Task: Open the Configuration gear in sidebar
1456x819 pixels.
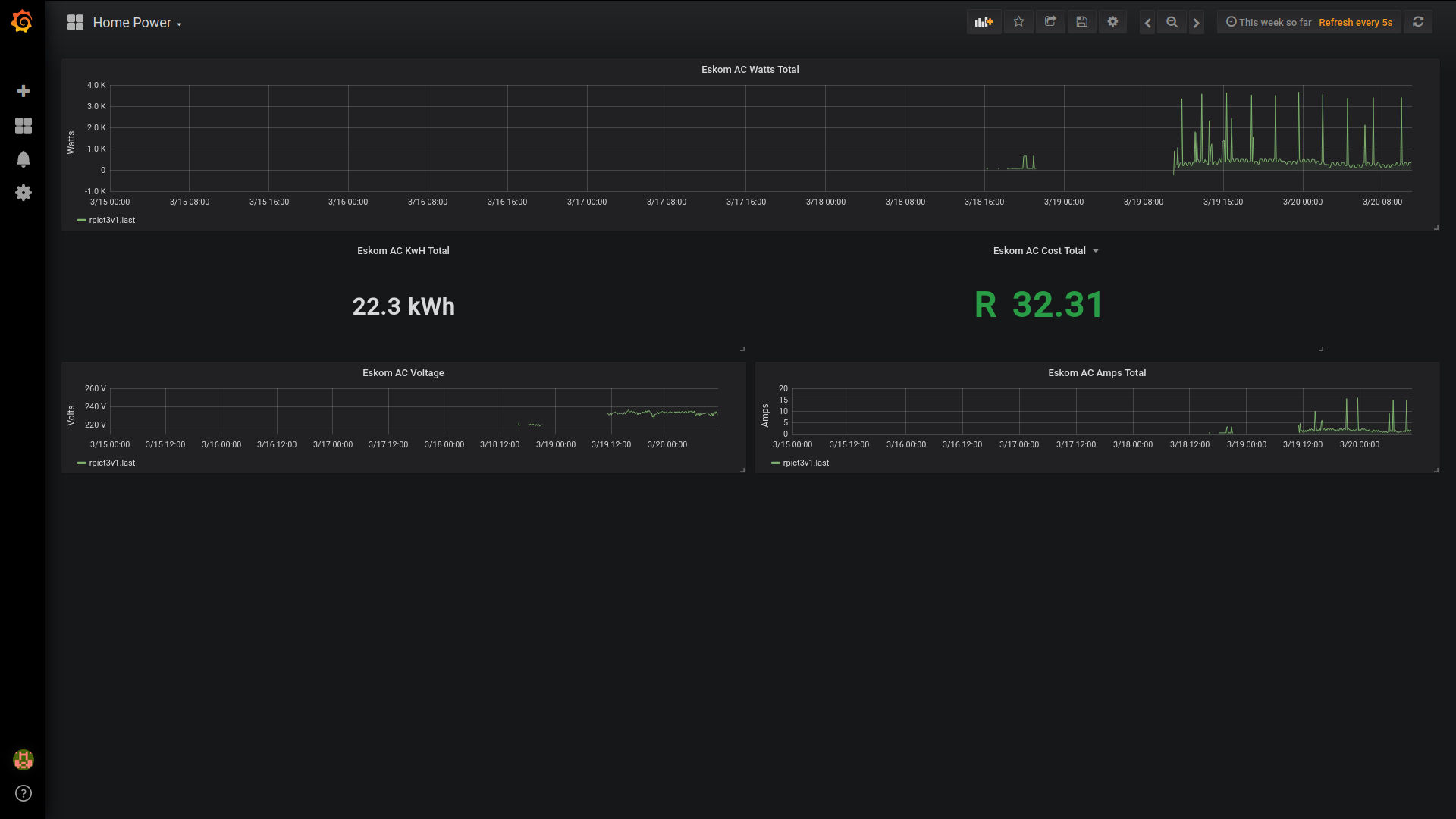Action: pos(24,193)
